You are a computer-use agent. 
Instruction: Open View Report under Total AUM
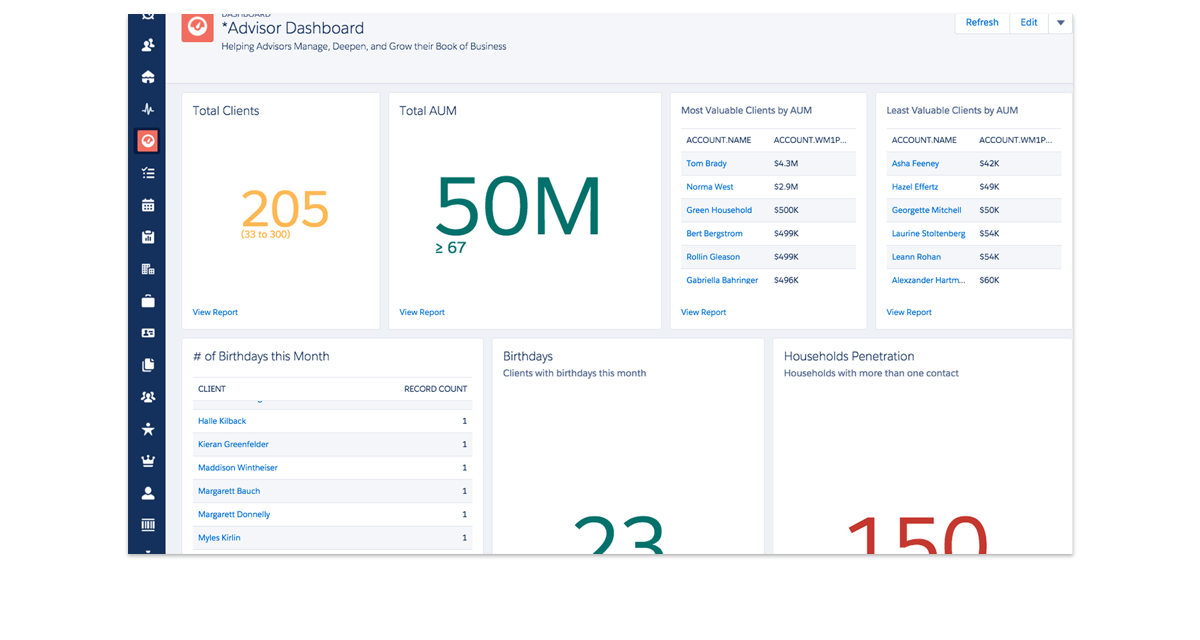click(422, 312)
